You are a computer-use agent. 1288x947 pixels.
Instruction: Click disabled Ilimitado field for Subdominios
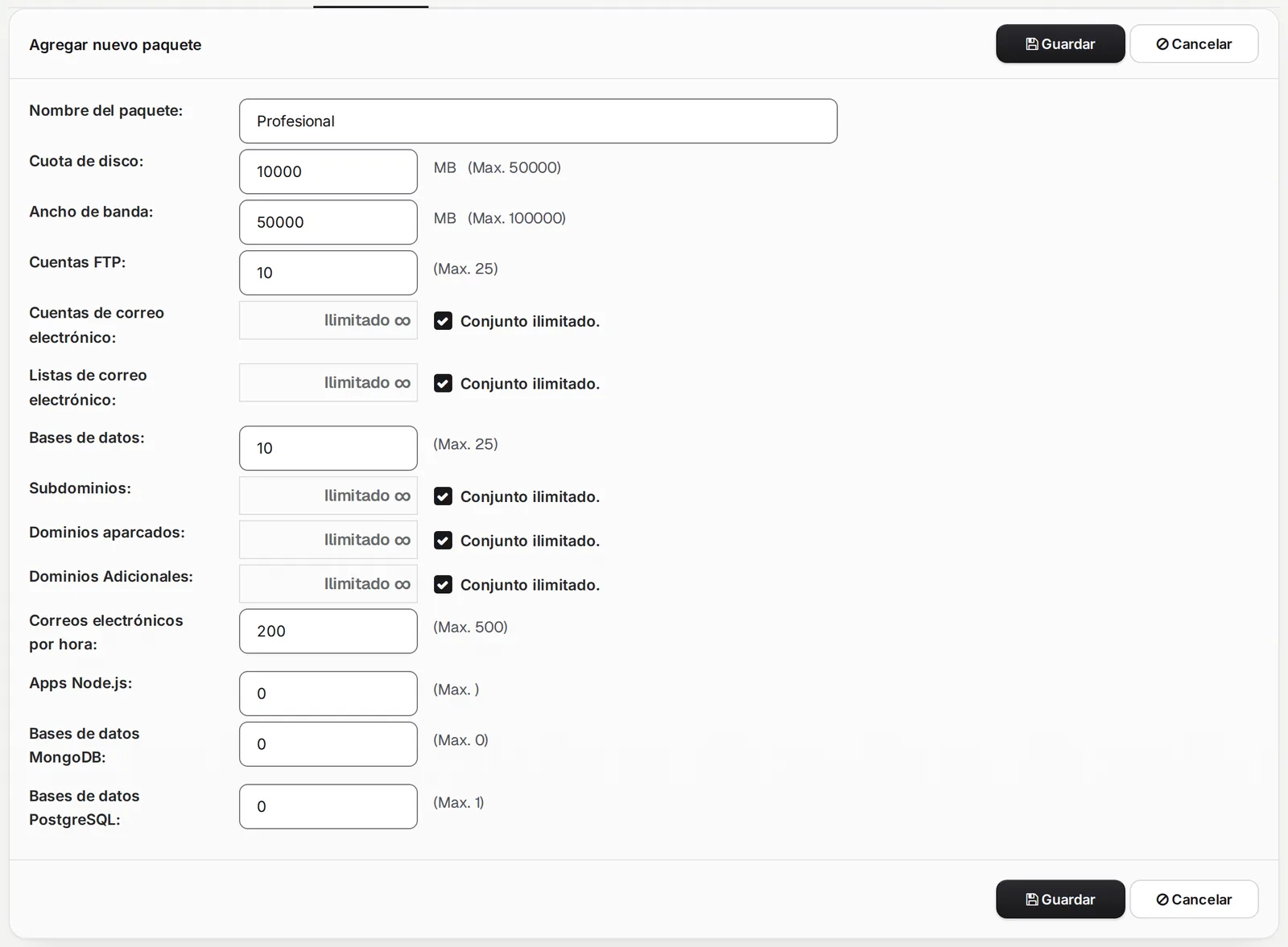[328, 496]
